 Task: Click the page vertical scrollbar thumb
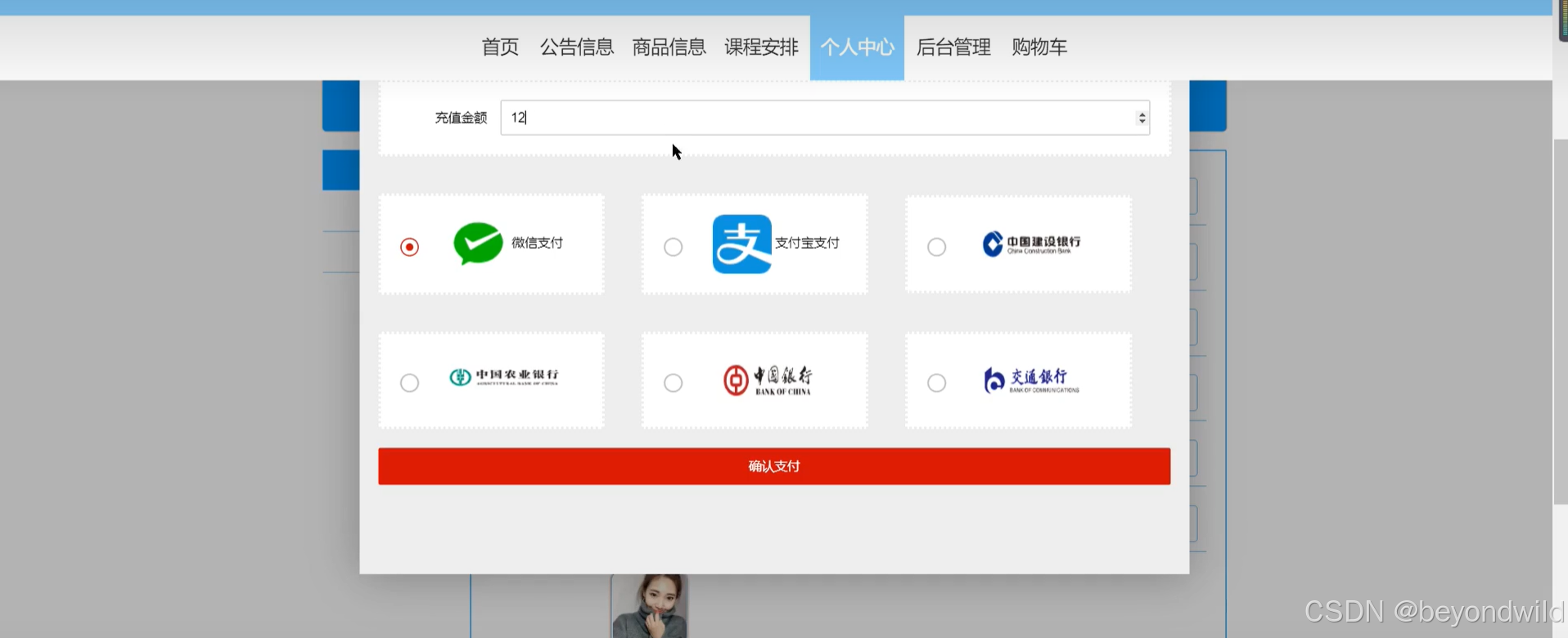pyautogui.click(x=1560, y=321)
